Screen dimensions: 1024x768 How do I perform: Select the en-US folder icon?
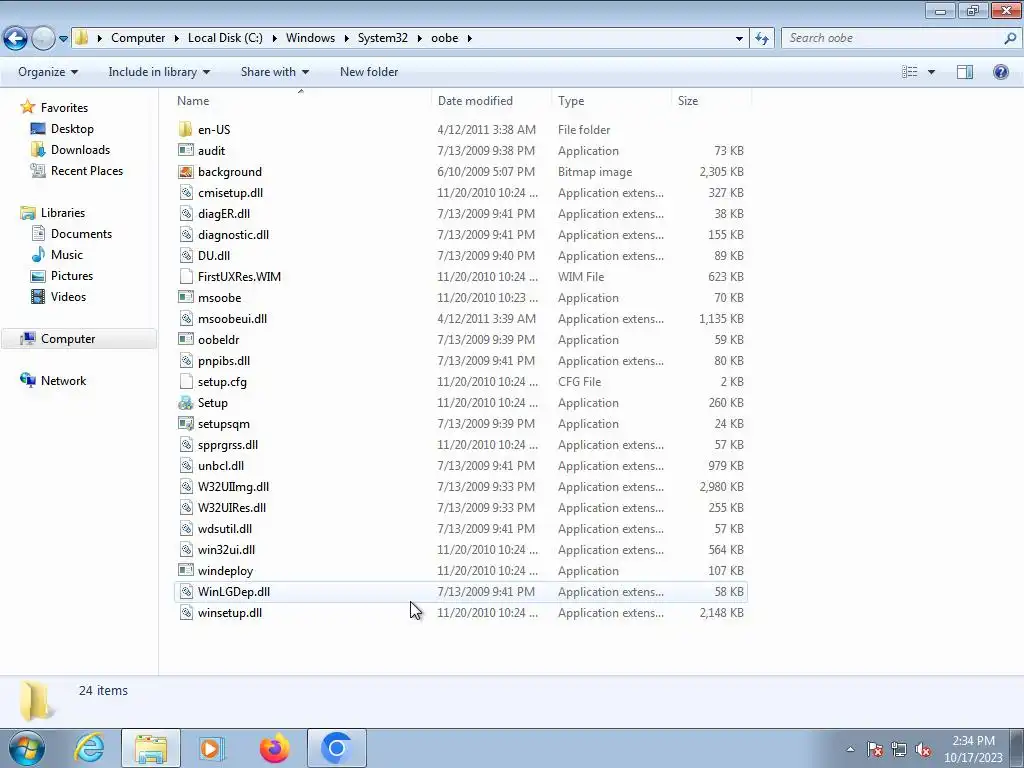pos(185,129)
